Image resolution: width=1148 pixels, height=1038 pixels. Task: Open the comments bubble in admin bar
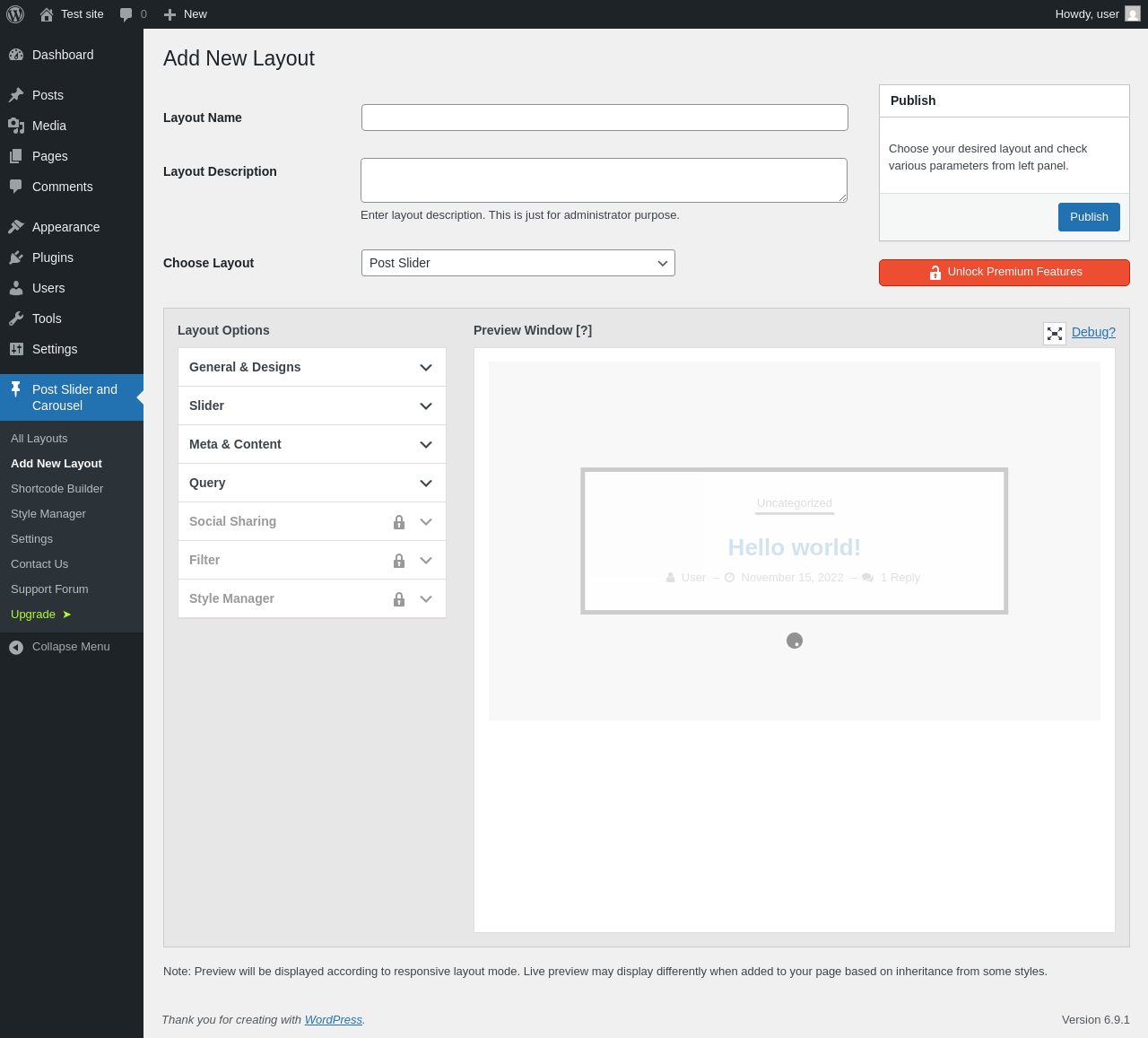pos(133,14)
